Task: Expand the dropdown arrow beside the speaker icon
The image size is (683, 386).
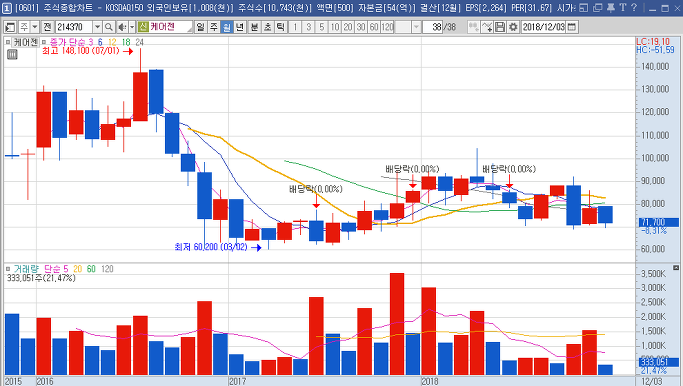Action: tap(132, 27)
